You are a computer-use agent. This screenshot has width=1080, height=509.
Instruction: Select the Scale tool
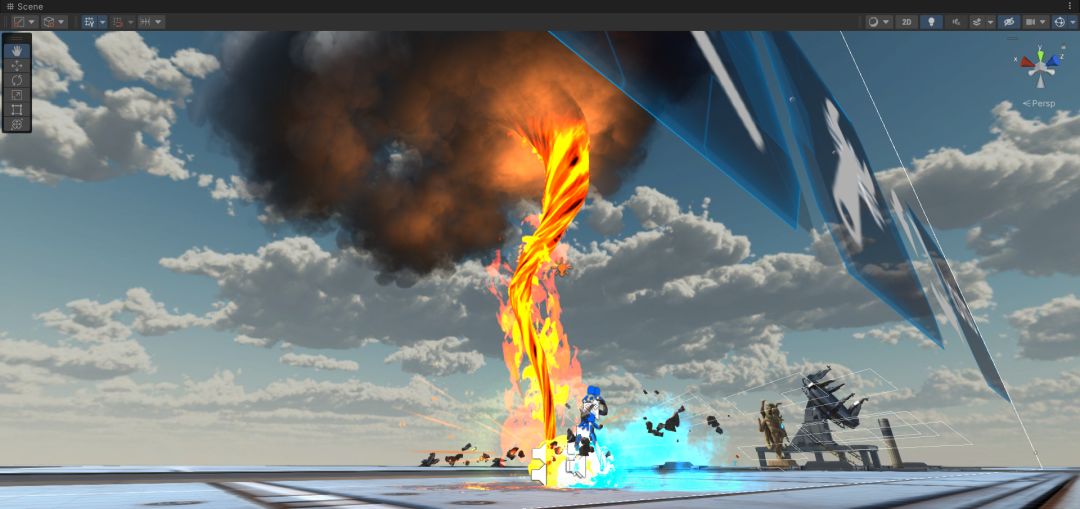pyautogui.click(x=17, y=95)
